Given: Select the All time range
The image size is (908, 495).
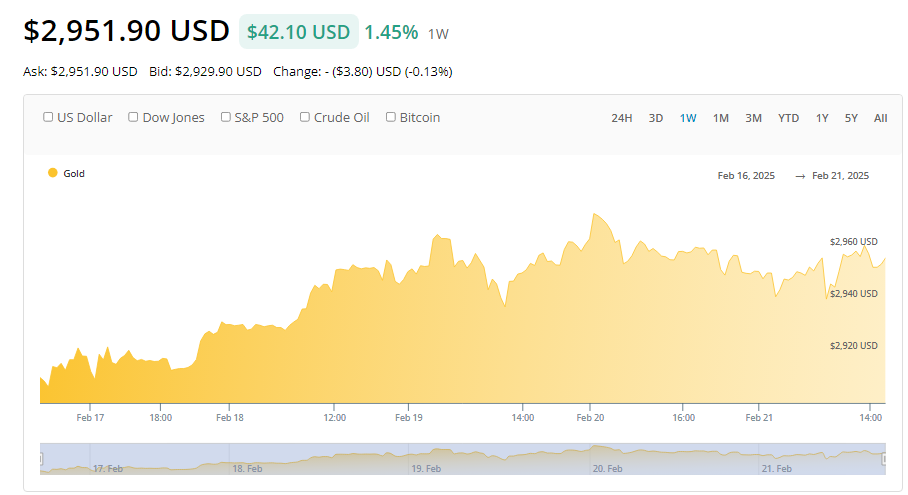Looking at the screenshot, I should [880, 118].
